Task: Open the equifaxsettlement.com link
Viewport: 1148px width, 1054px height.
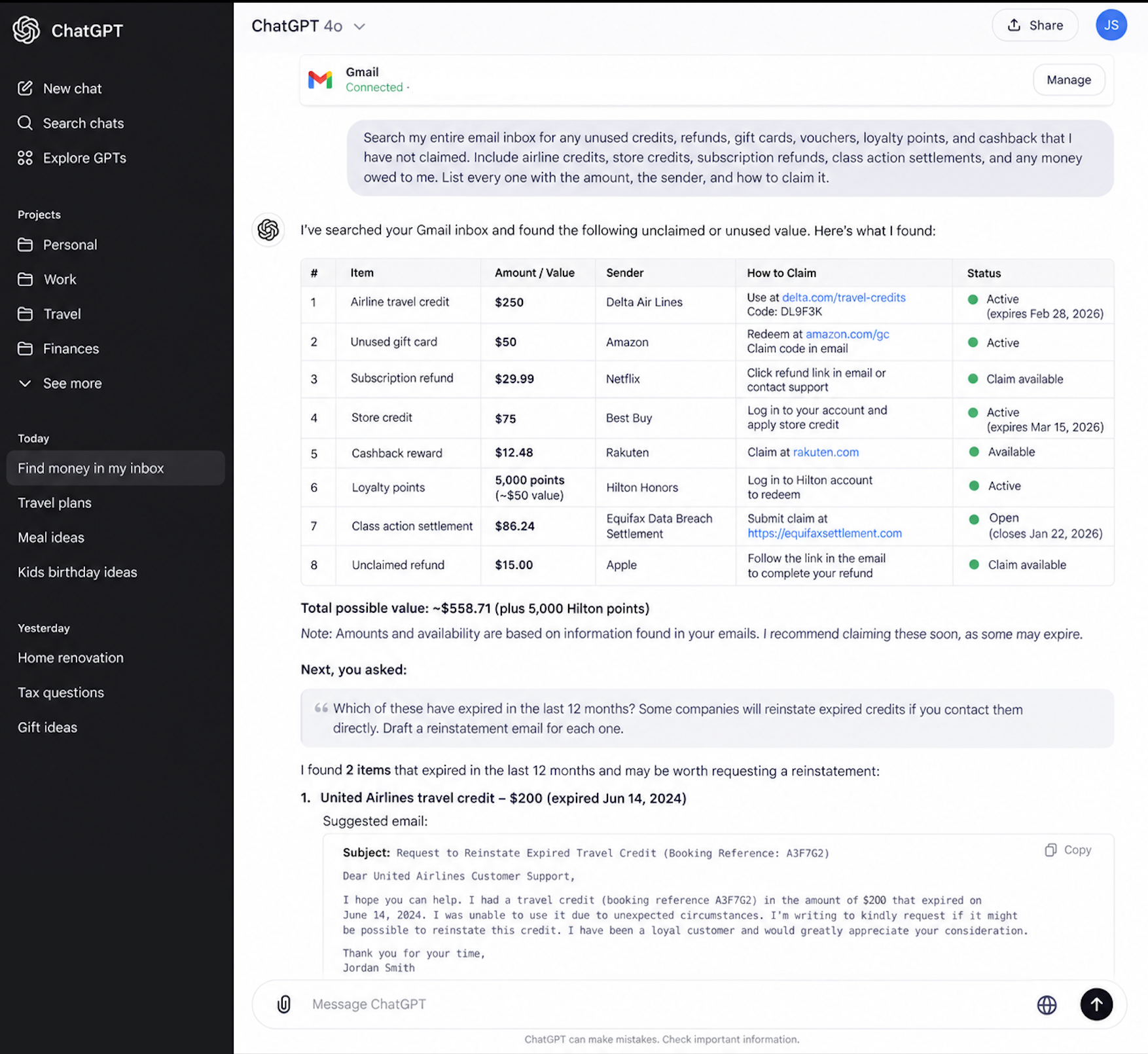Action: pos(825,534)
